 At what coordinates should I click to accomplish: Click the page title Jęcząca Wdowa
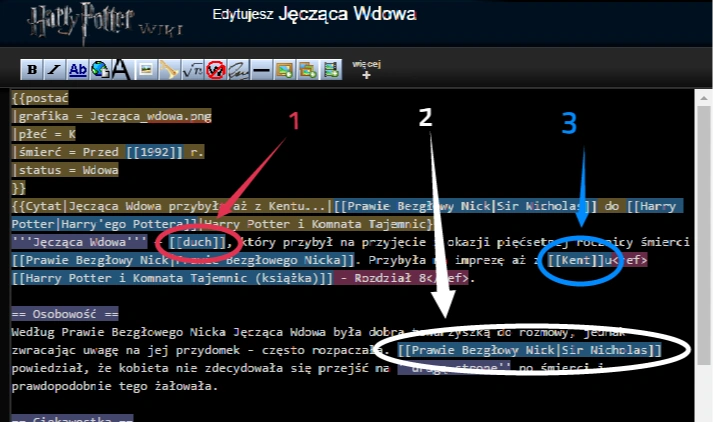tap(347, 14)
